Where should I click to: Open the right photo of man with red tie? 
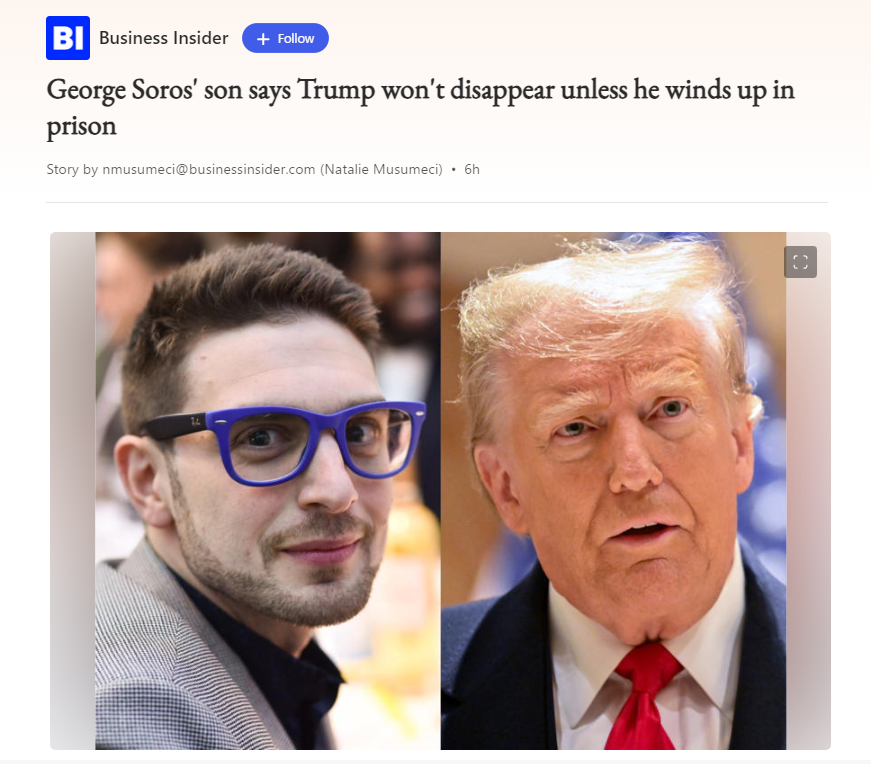[x=613, y=491]
